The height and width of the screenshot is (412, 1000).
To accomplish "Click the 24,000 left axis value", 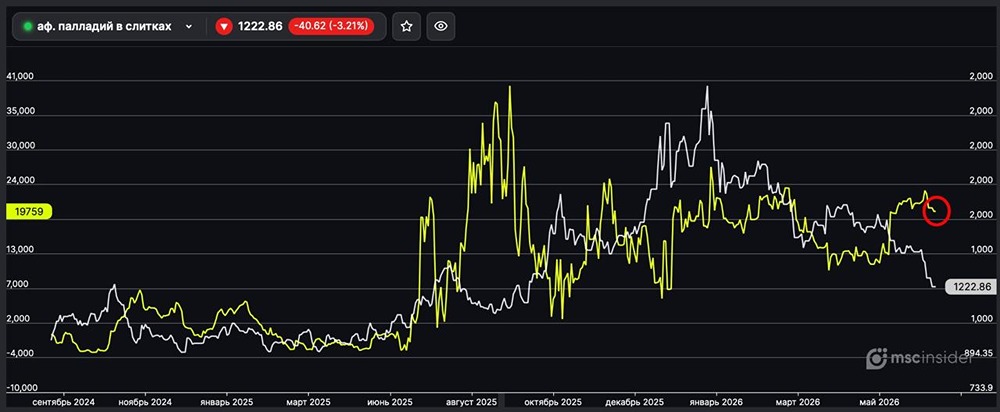I will pyautogui.click(x=19, y=180).
